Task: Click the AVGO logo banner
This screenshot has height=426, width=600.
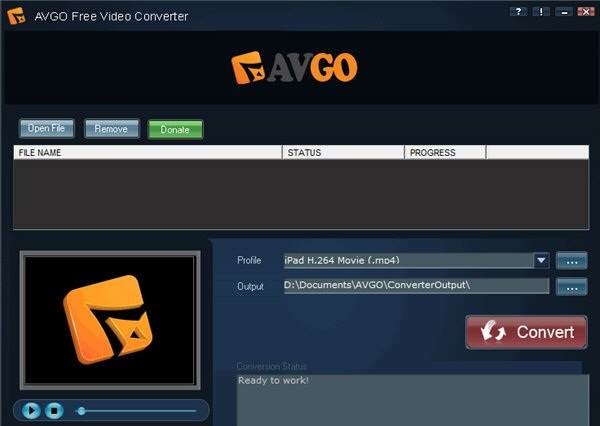Action: click(x=294, y=68)
